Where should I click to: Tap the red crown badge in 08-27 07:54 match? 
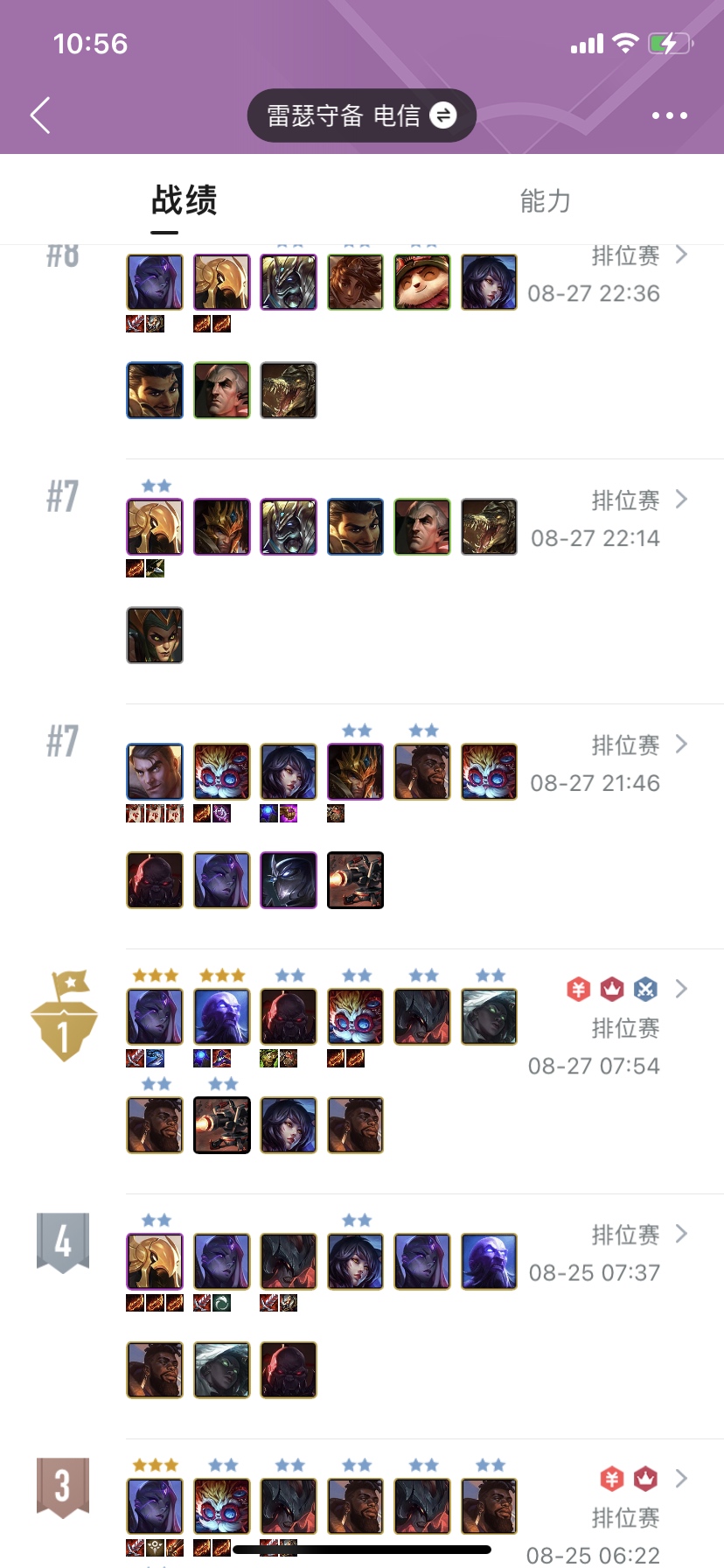(x=611, y=989)
